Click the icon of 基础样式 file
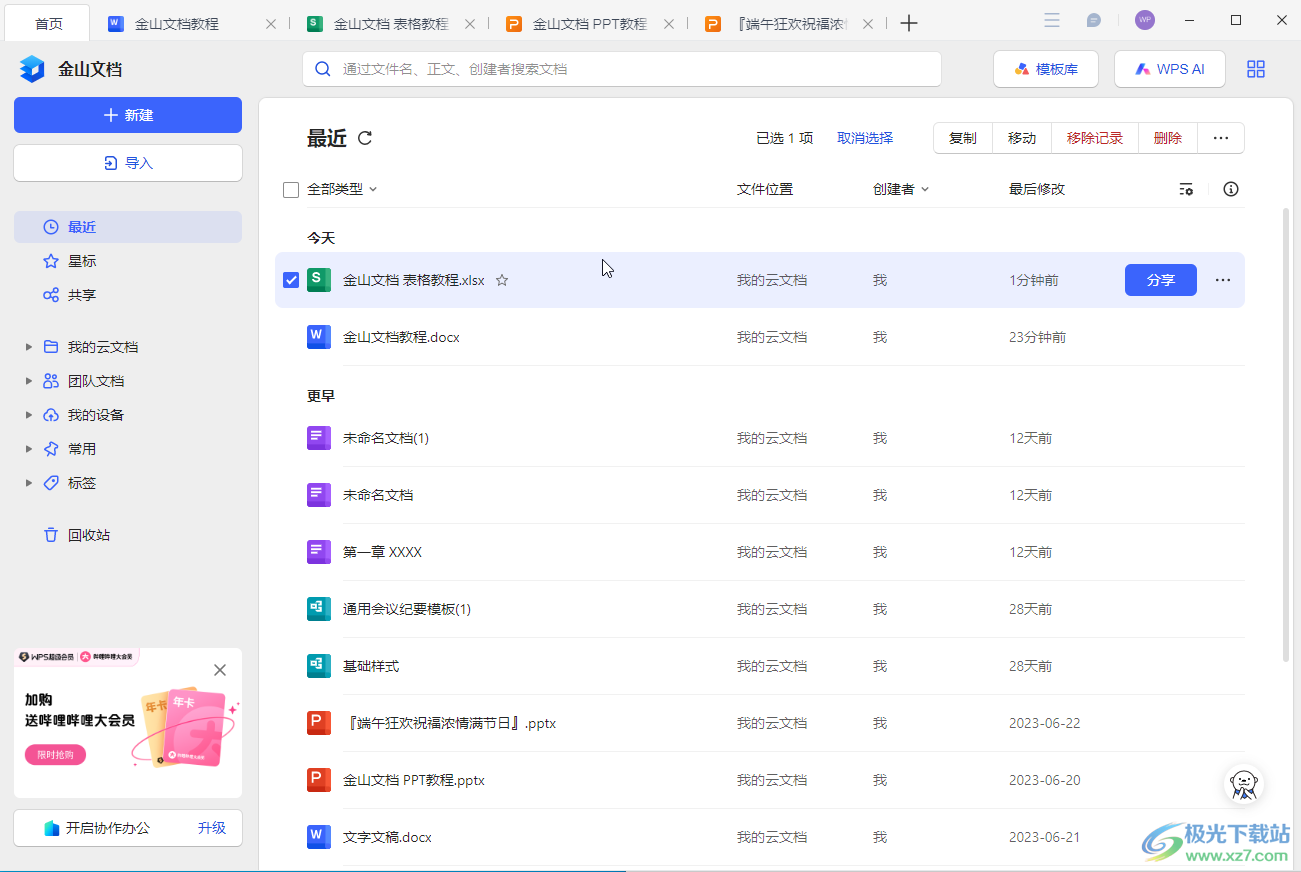Viewport: 1301px width, 872px height. (x=319, y=666)
